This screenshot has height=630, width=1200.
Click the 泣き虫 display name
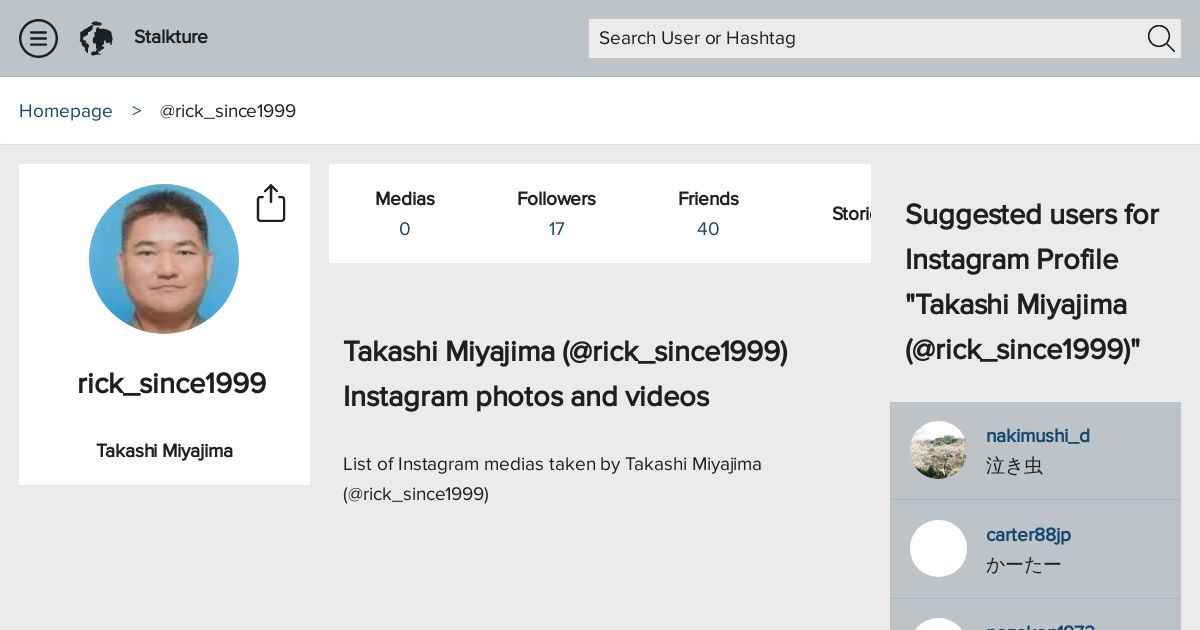pos(1014,466)
